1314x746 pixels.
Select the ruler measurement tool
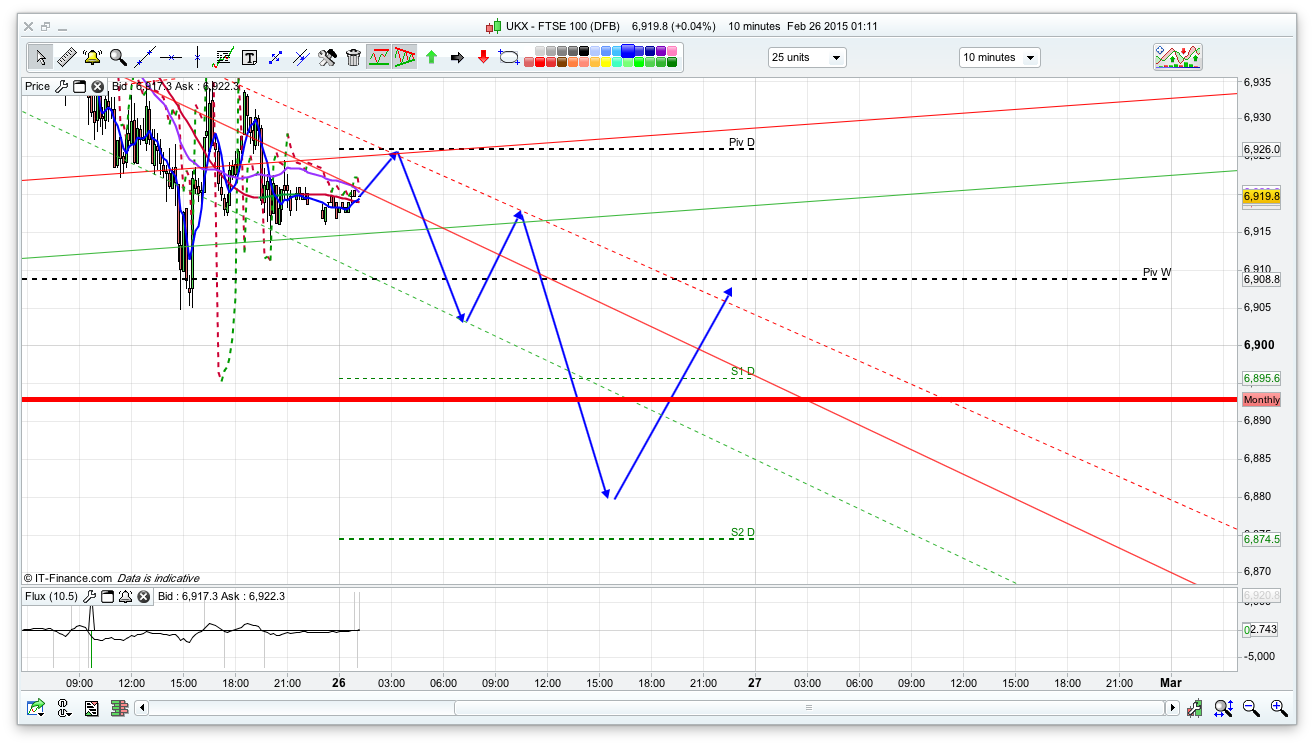coord(66,57)
